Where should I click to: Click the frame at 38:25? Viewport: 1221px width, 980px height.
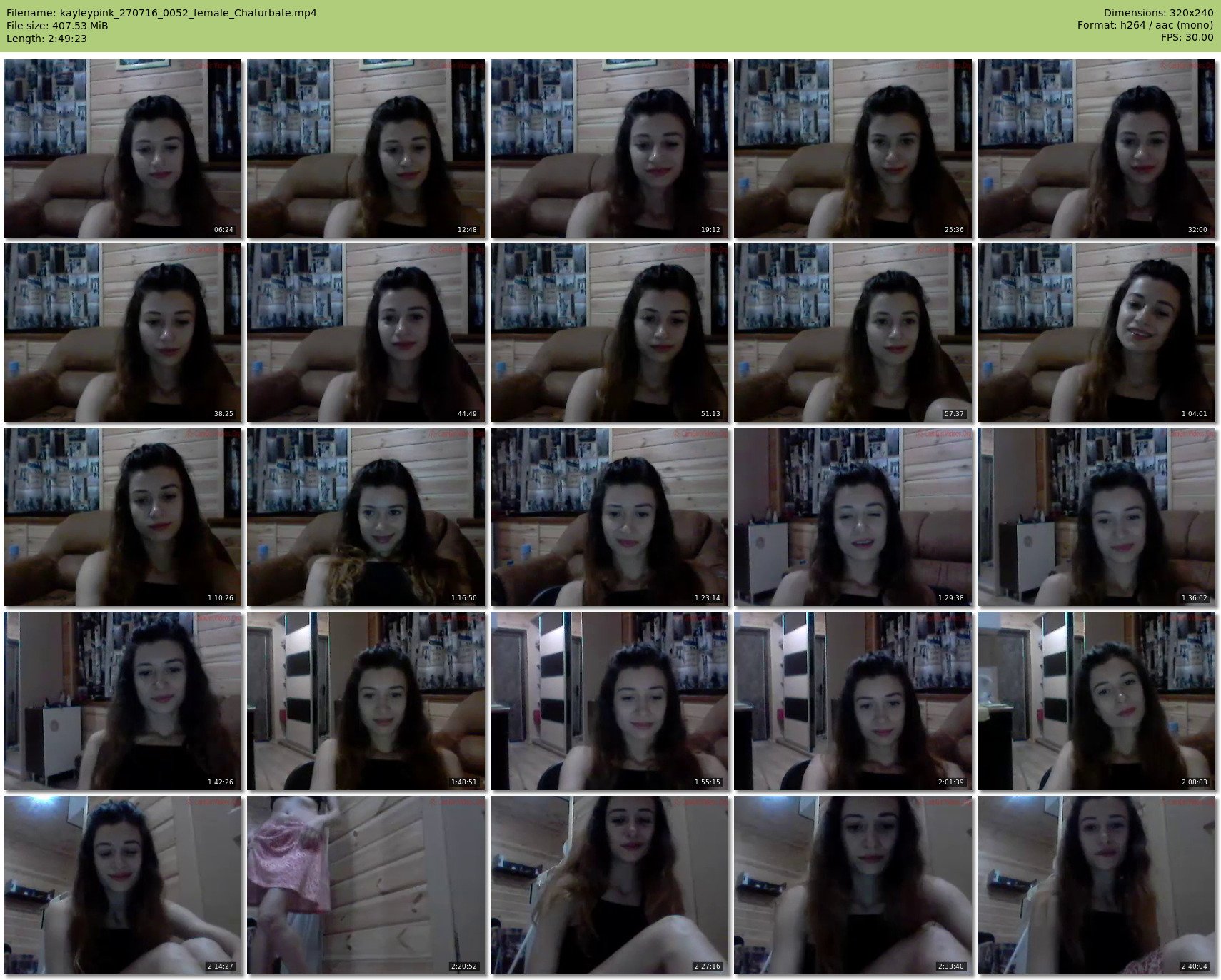point(123,333)
